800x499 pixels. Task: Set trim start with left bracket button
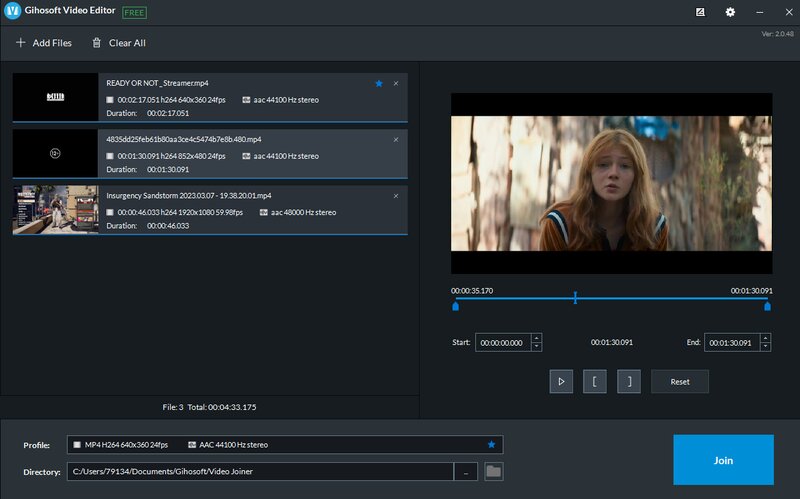pyautogui.click(x=595, y=382)
